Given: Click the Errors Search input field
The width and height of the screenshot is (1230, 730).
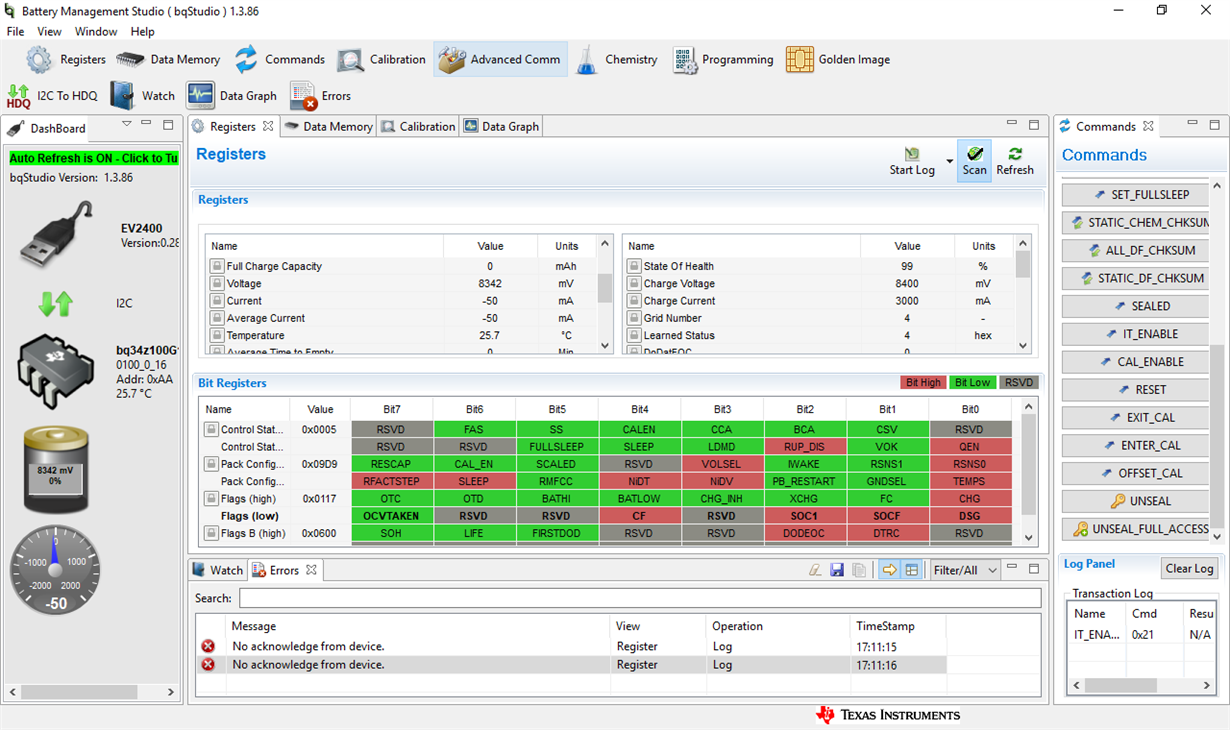Looking at the screenshot, I should tap(640, 598).
